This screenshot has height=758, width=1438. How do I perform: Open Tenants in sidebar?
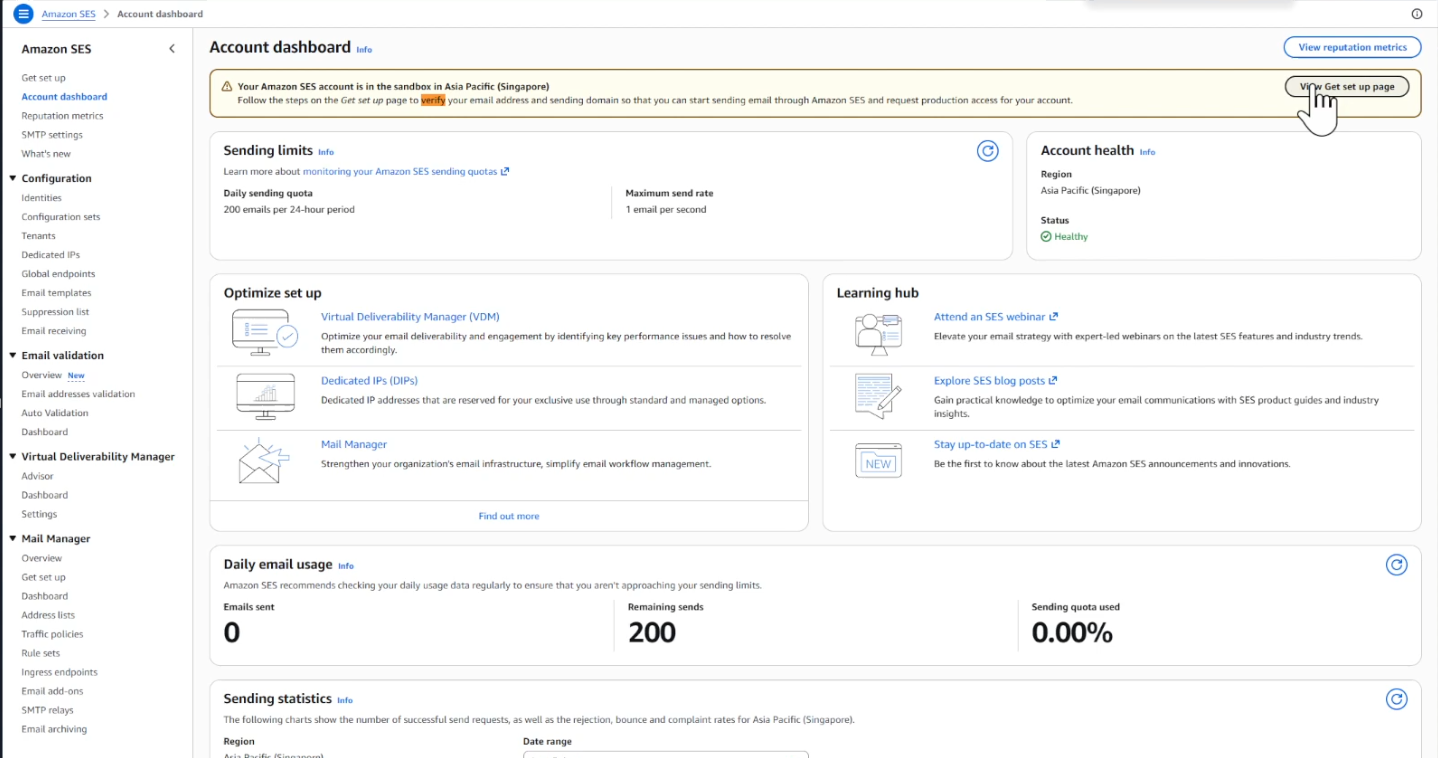tap(38, 236)
